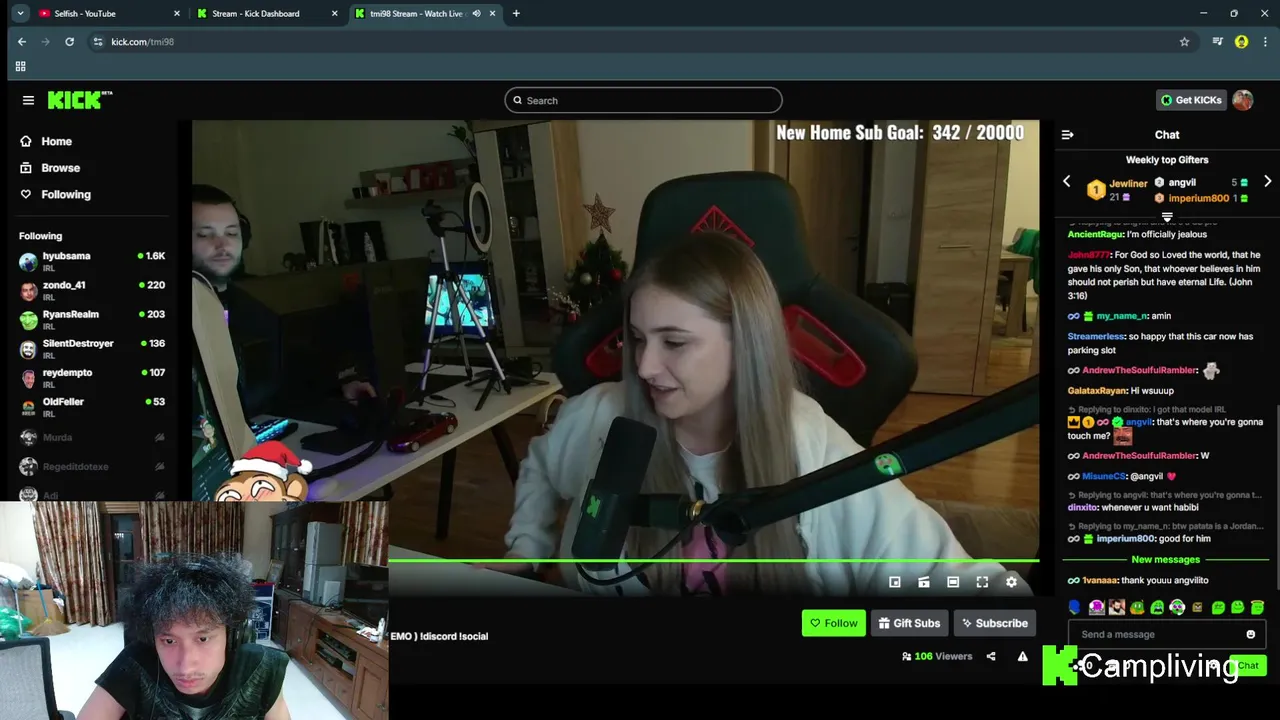Image resolution: width=1280 pixels, height=720 pixels.
Task: Open the mini player icon on video
Action: click(x=895, y=582)
